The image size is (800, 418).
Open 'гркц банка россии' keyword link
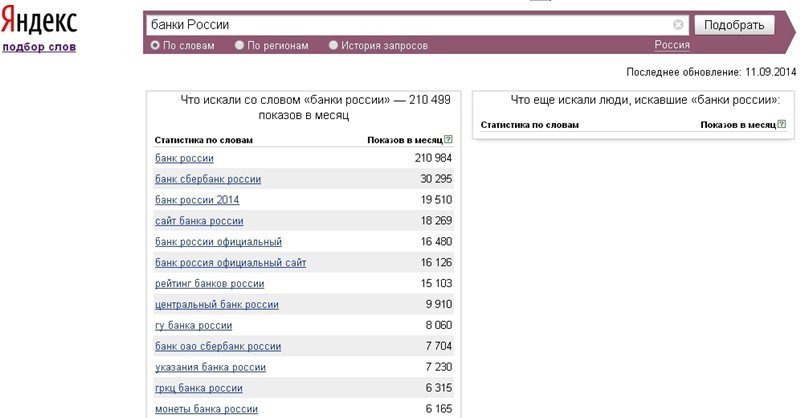pos(198,388)
